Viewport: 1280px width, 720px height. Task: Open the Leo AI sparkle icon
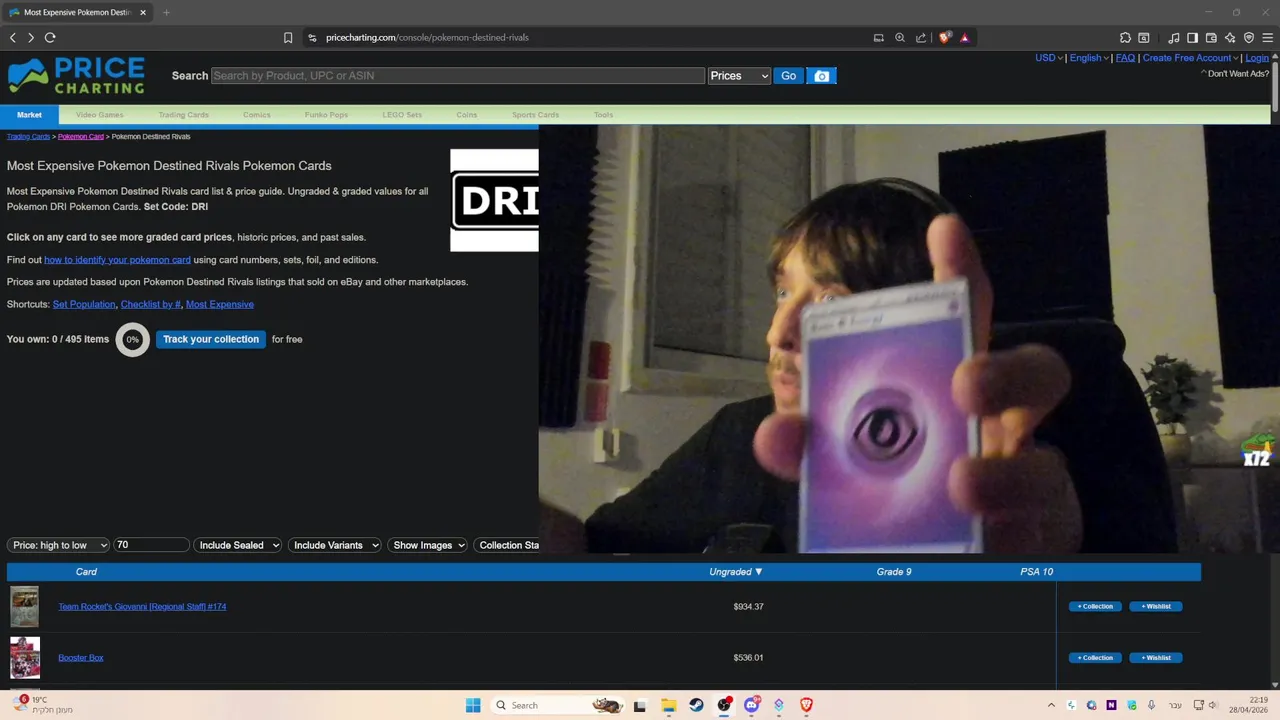[1230, 37]
